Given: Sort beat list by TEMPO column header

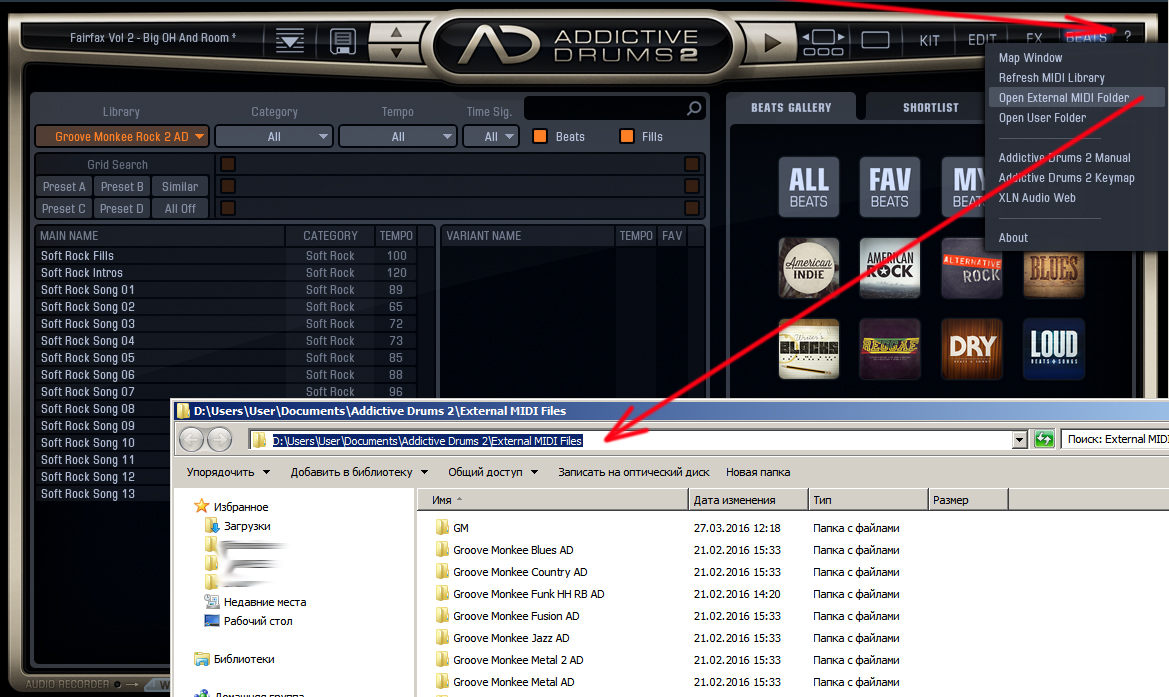Looking at the screenshot, I should (396, 236).
